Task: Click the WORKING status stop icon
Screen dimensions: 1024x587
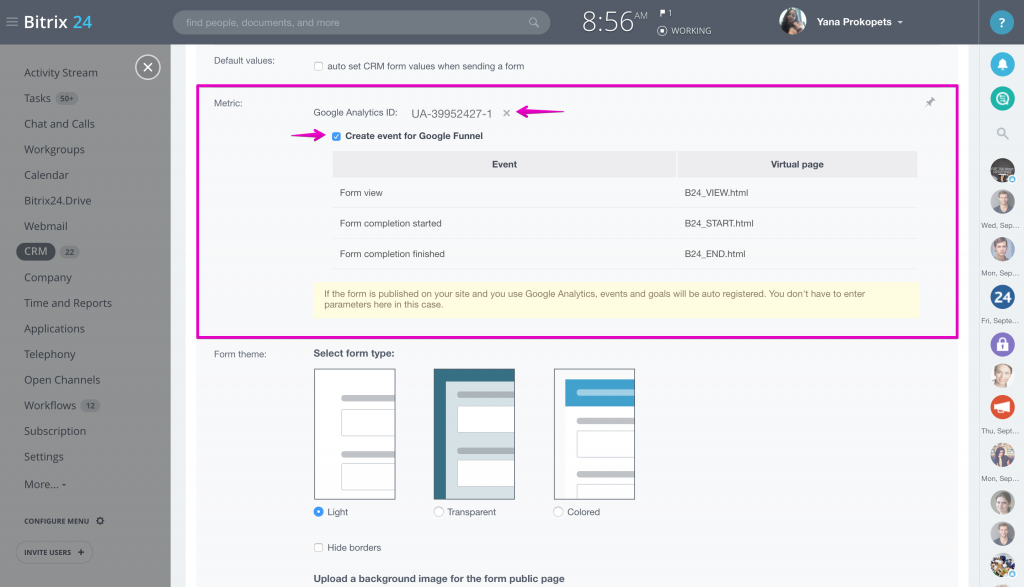Action: tap(662, 31)
